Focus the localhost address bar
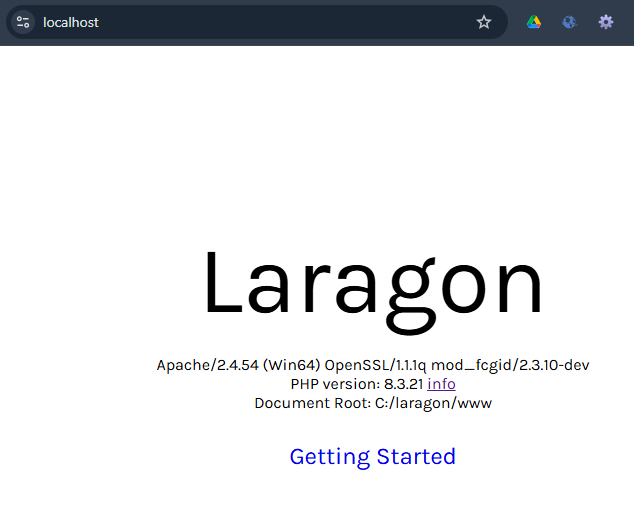Viewport: 634px width, 523px height. (257, 22)
